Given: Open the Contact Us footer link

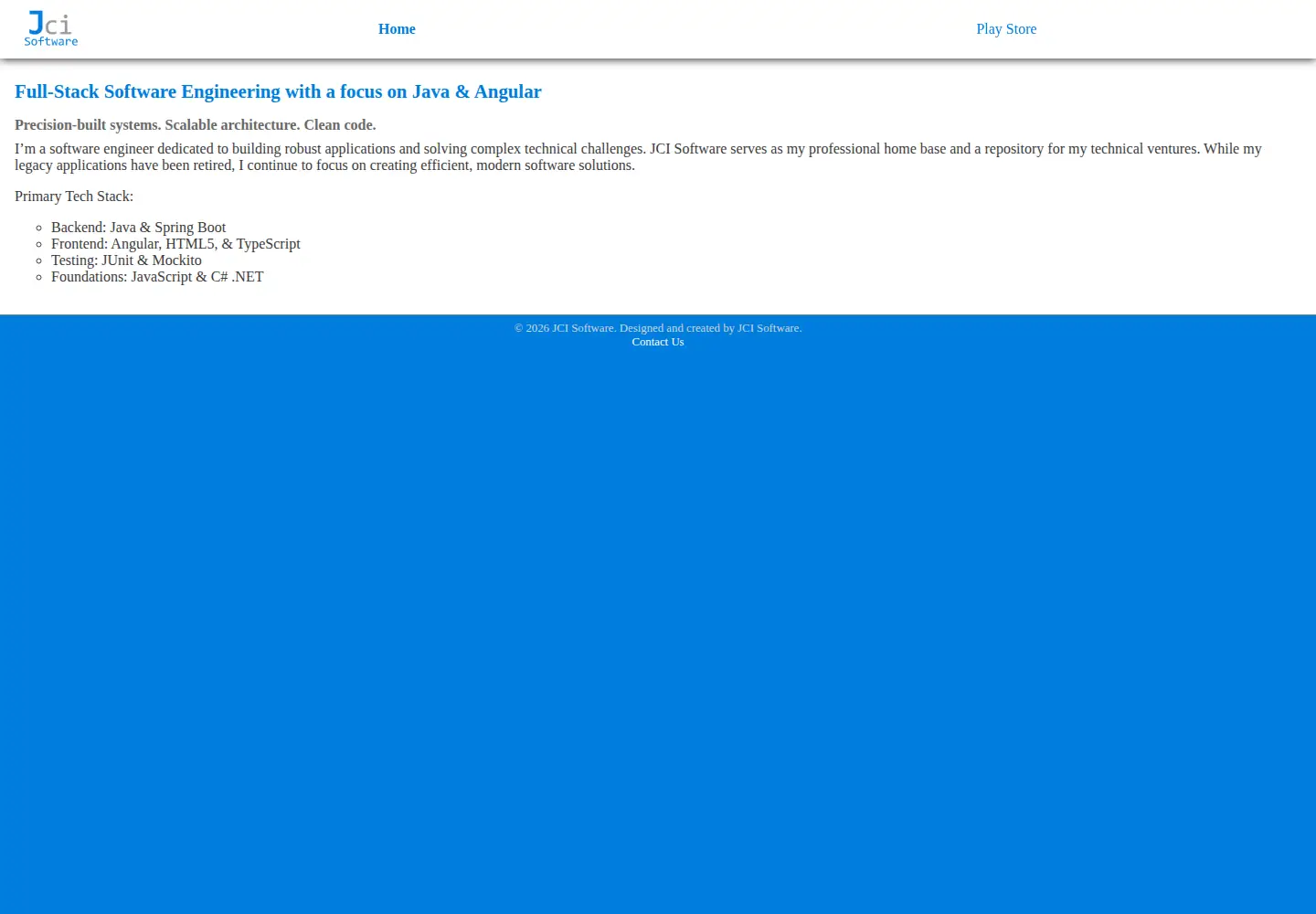Looking at the screenshot, I should point(658,342).
